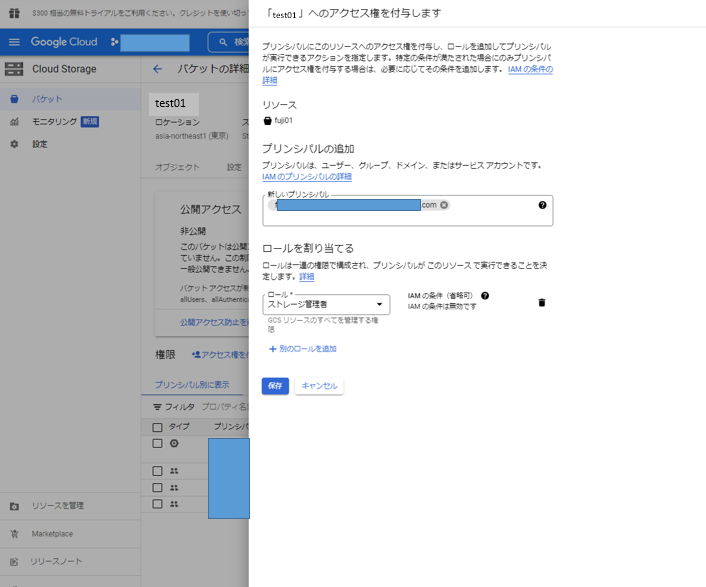The height and width of the screenshot is (587, 706).
Task: Click the test01 bucket name
Action: 170,104
